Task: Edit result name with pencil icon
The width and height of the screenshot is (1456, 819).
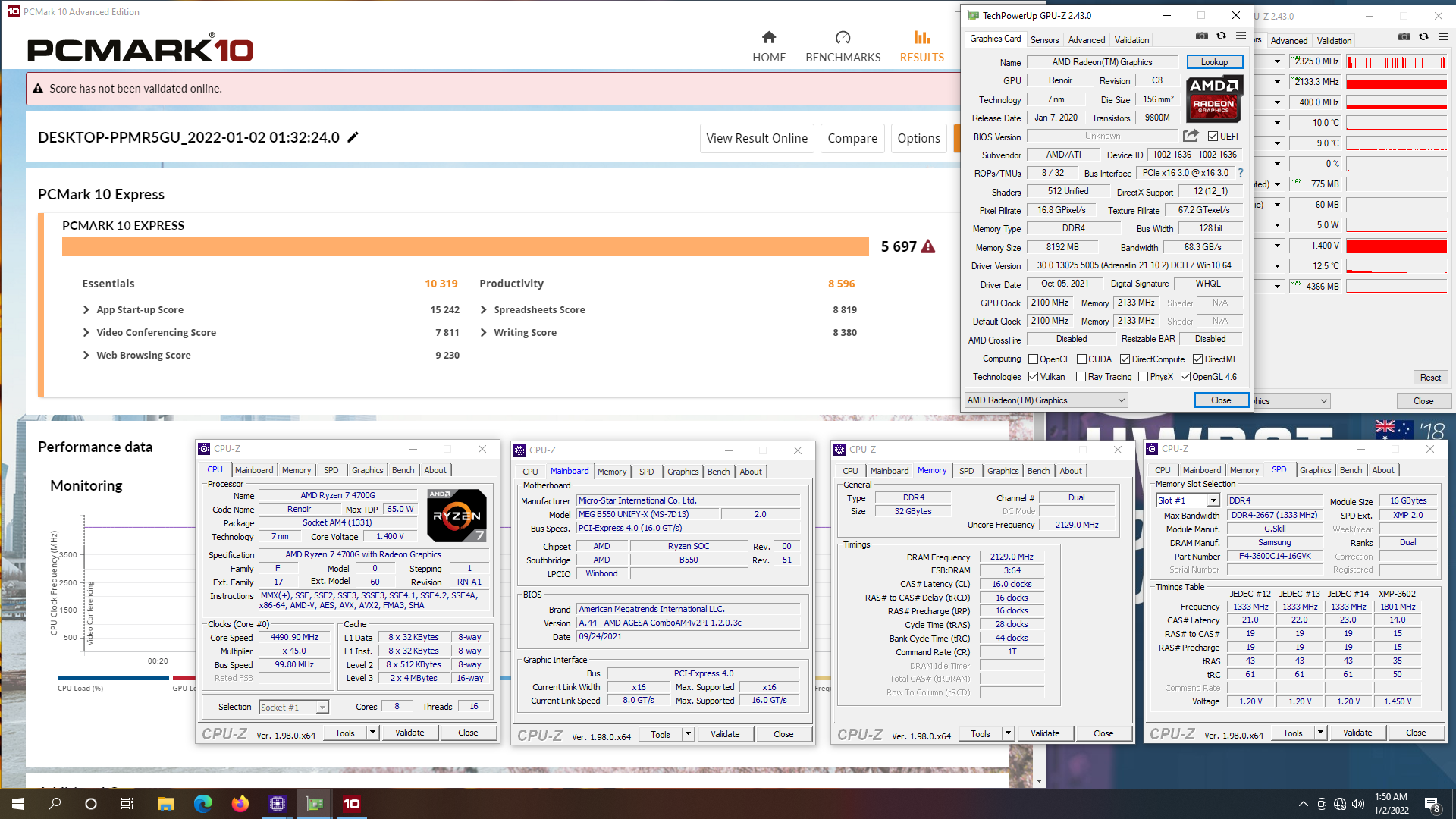Action: [353, 137]
